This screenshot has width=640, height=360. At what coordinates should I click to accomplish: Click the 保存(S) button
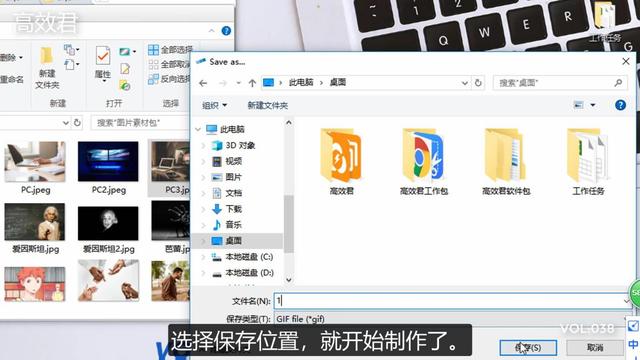pos(528,347)
